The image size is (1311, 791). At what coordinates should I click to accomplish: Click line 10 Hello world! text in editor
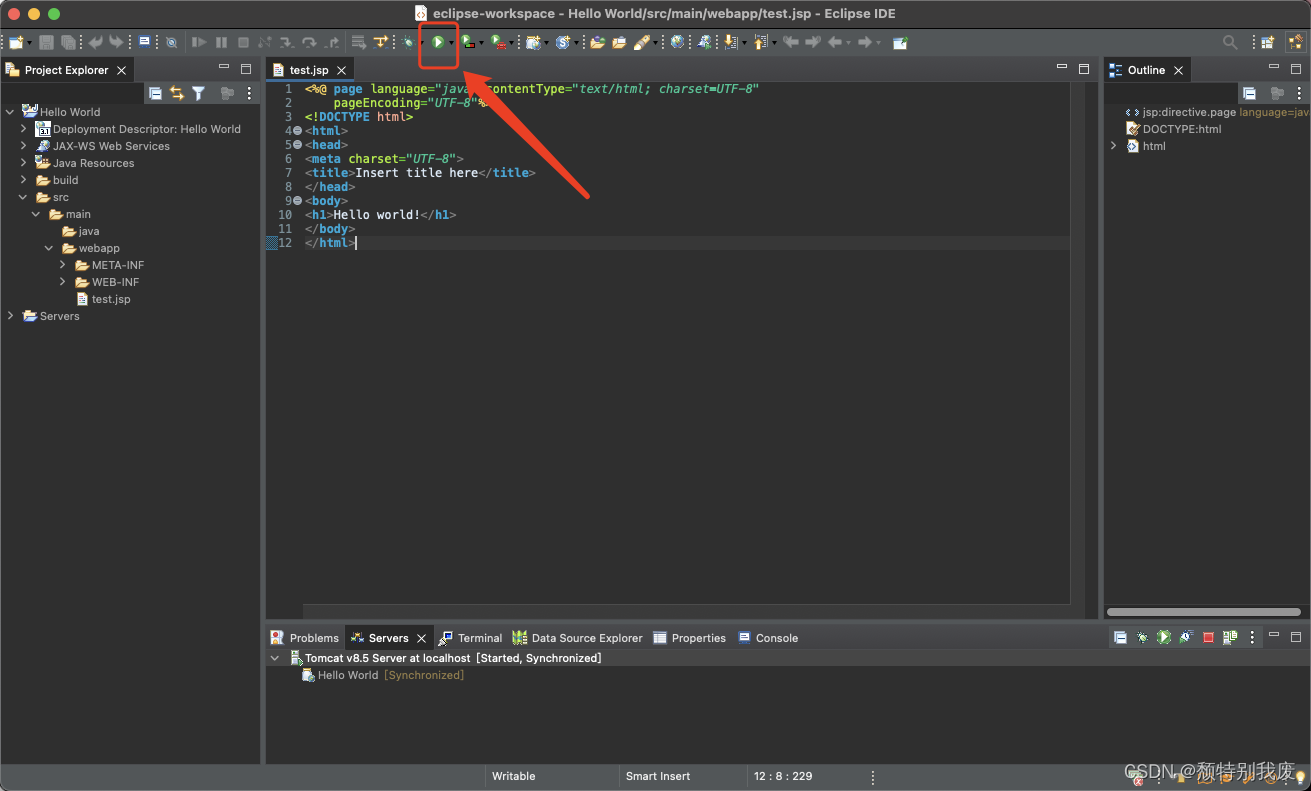tap(377, 215)
